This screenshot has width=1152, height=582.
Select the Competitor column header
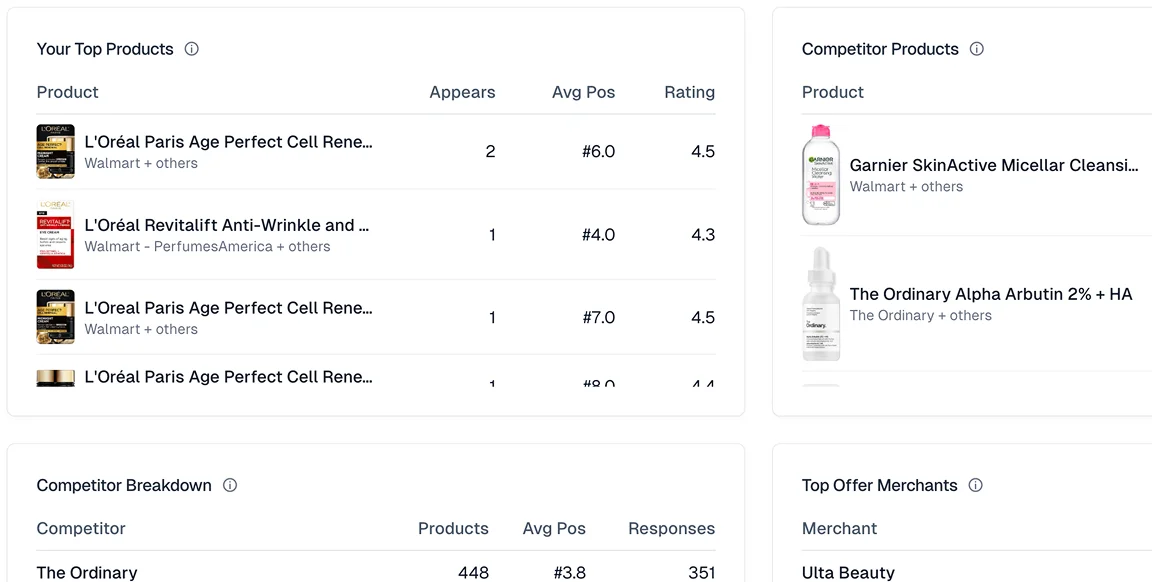point(81,528)
